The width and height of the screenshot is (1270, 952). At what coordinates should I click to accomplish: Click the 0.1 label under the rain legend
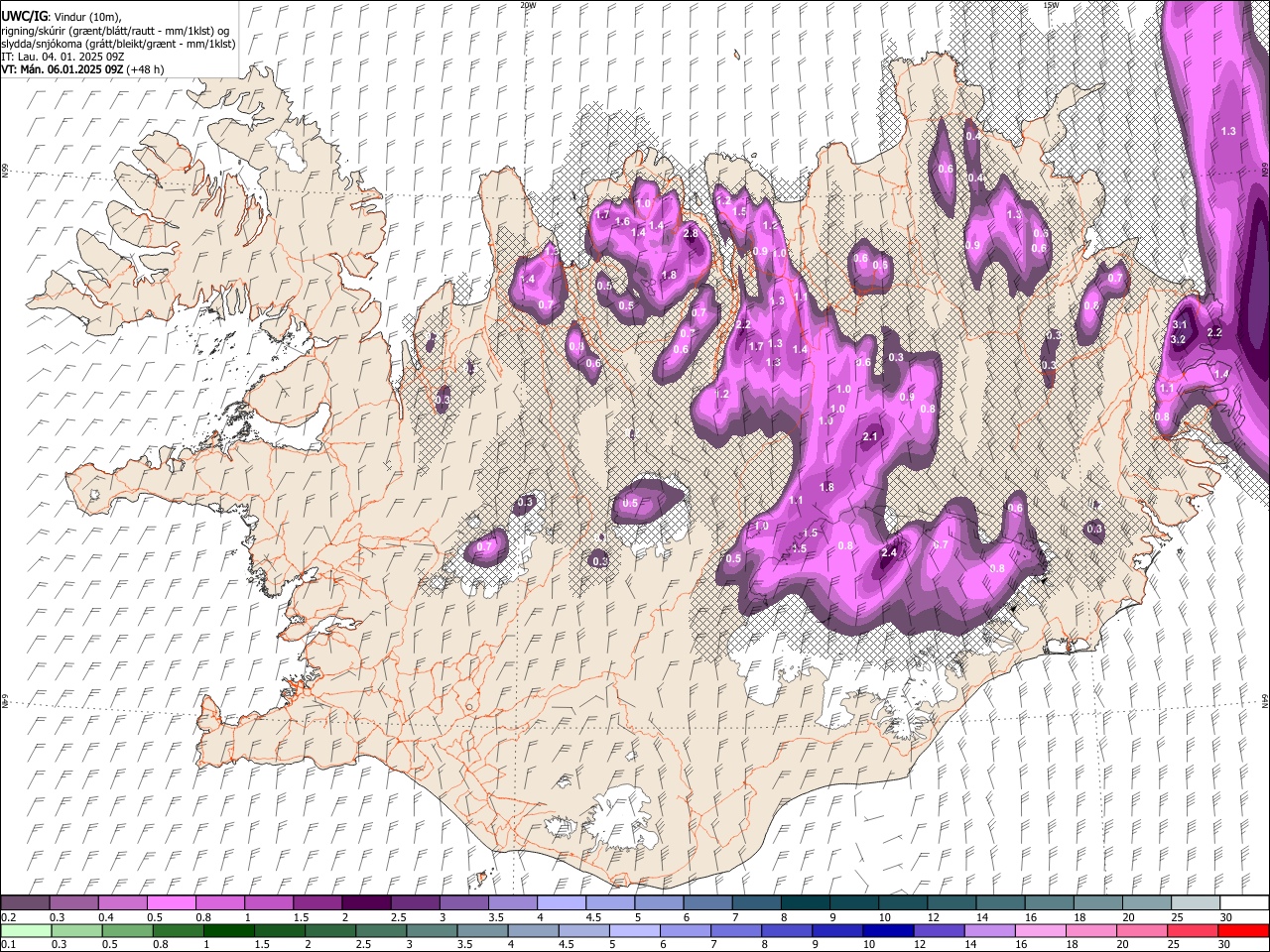coord(8,945)
